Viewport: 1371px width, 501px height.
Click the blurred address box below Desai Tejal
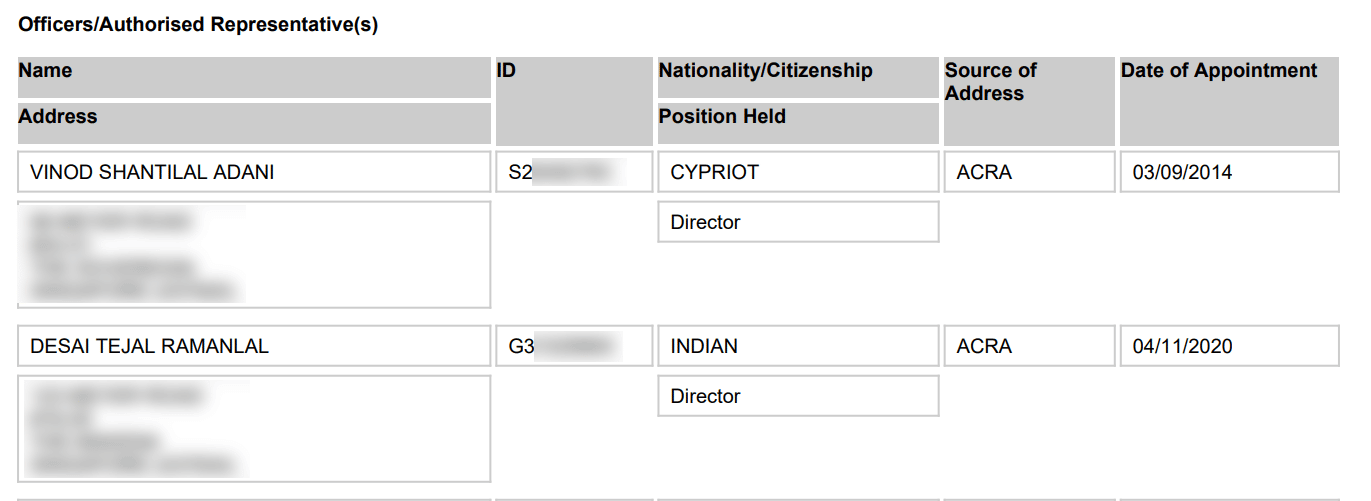[x=254, y=429]
